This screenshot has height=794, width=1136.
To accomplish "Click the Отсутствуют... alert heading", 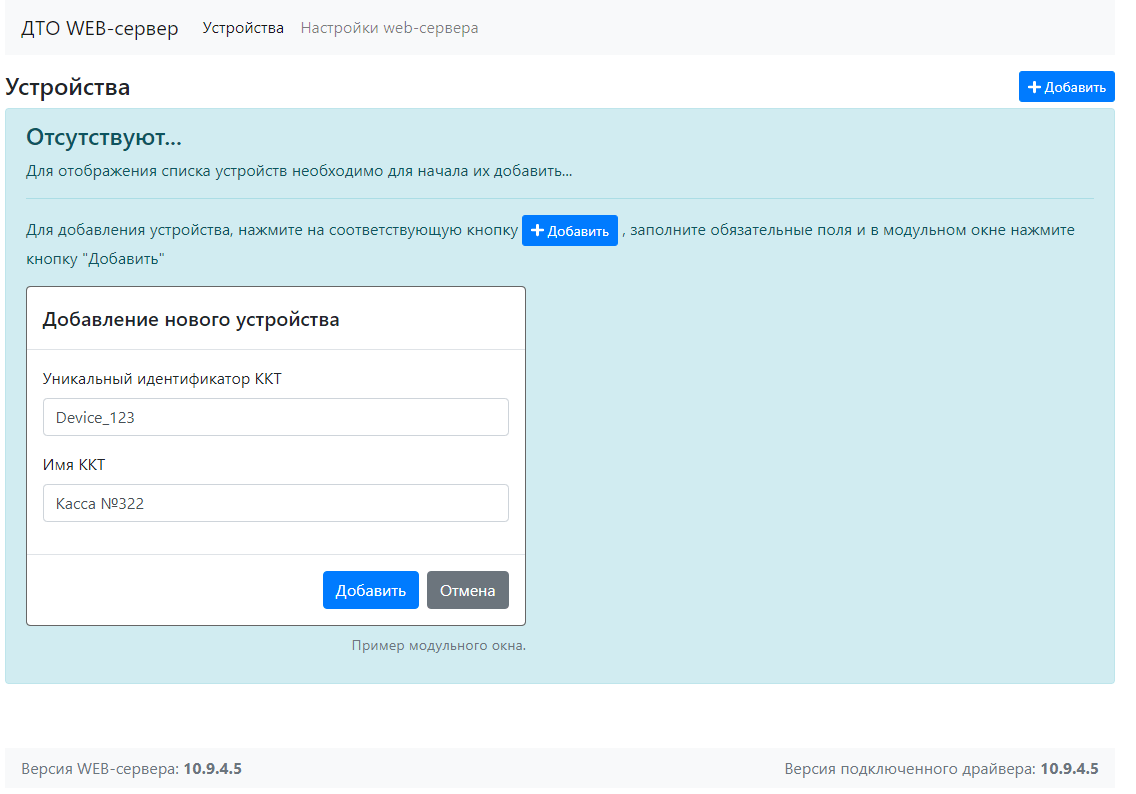I will 103,138.
